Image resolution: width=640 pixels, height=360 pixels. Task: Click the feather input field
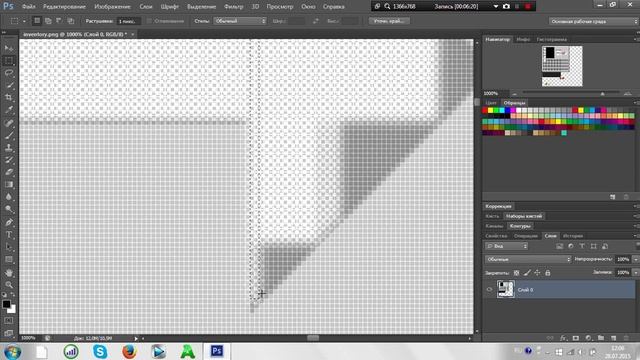click(128, 21)
